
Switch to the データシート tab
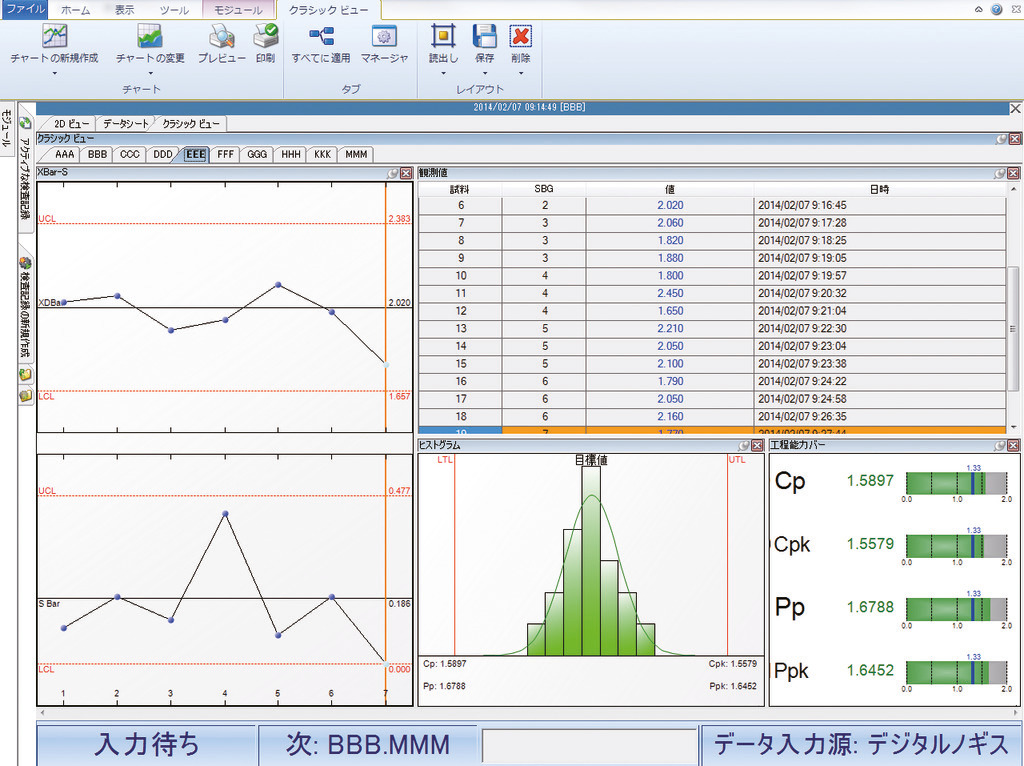(125, 124)
